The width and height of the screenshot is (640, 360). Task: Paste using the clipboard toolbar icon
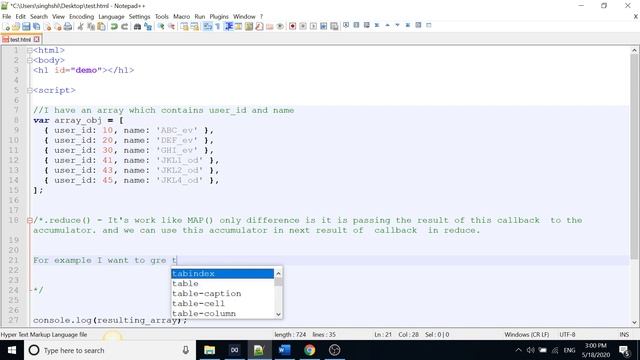(101, 27)
